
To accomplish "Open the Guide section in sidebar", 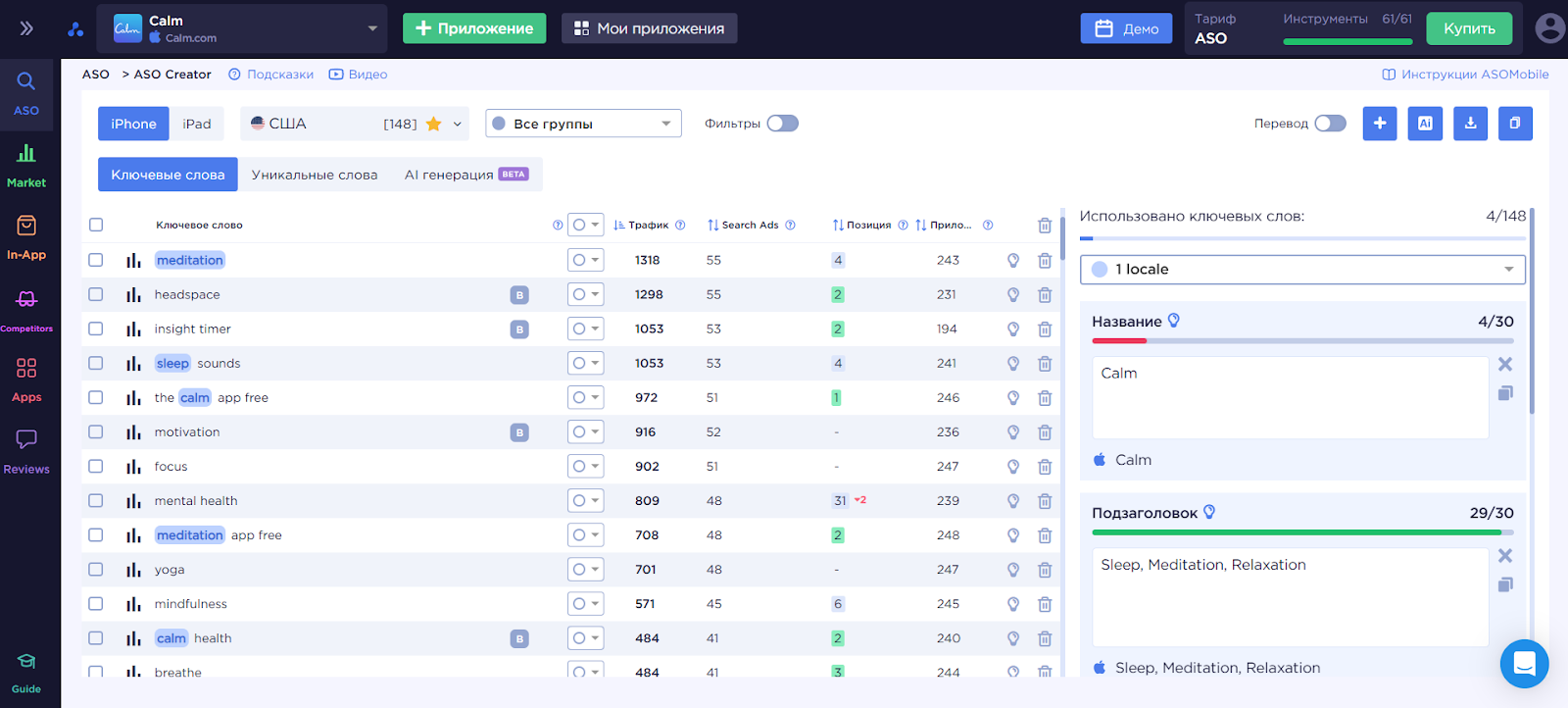I will (26, 673).
